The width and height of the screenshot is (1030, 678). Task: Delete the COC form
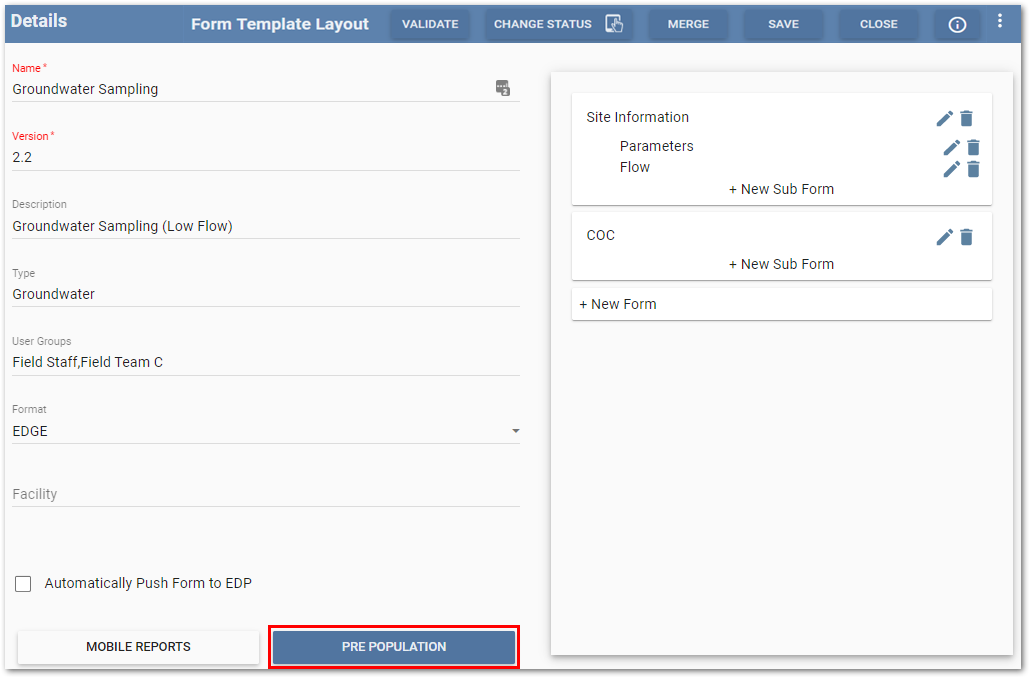[966, 237]
